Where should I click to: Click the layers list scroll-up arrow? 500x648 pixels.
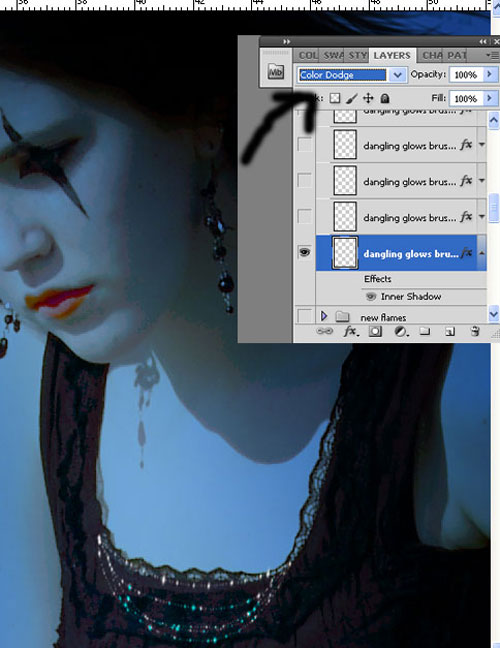pos(493,120)
